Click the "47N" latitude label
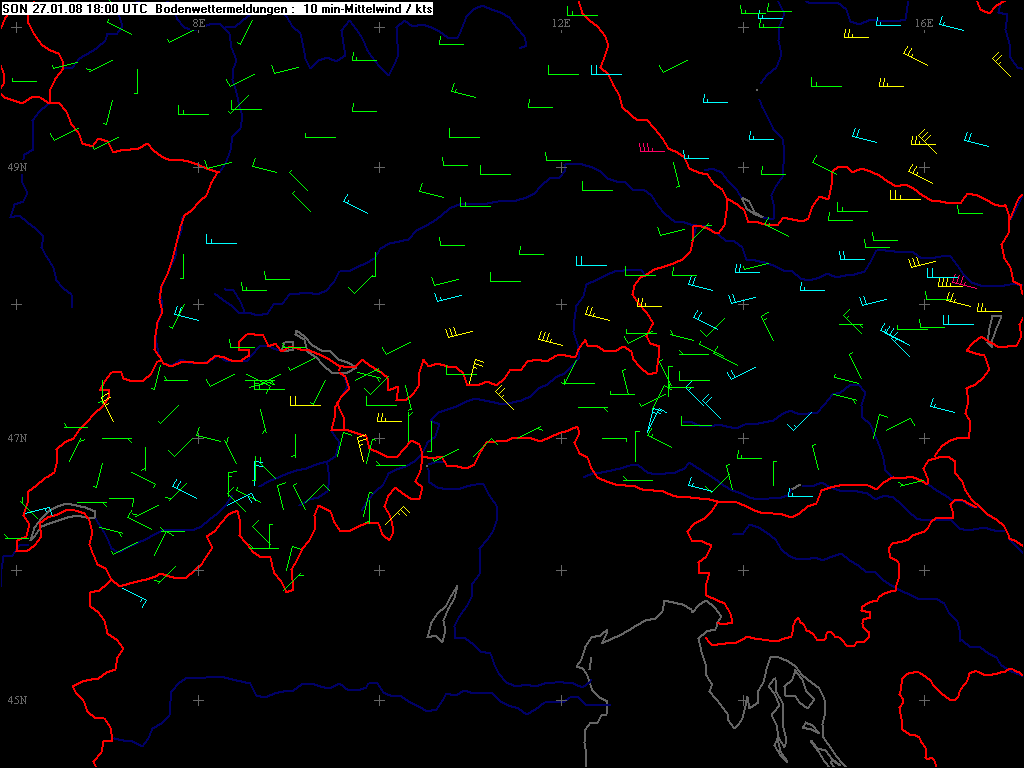Viewport: 1024px width, 768px height. coord(17,438)
